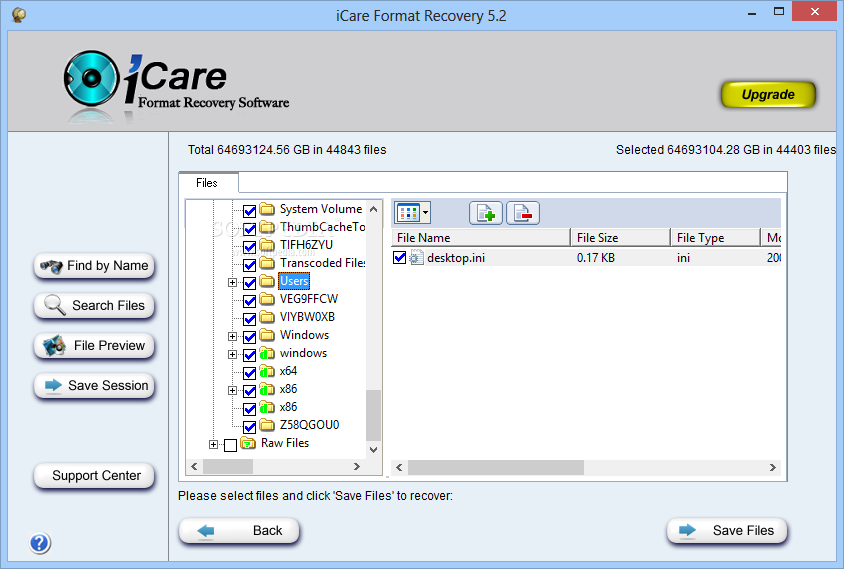
Task: Select the TIFH6ZYU folder label
Action: [x=306, y=245]
